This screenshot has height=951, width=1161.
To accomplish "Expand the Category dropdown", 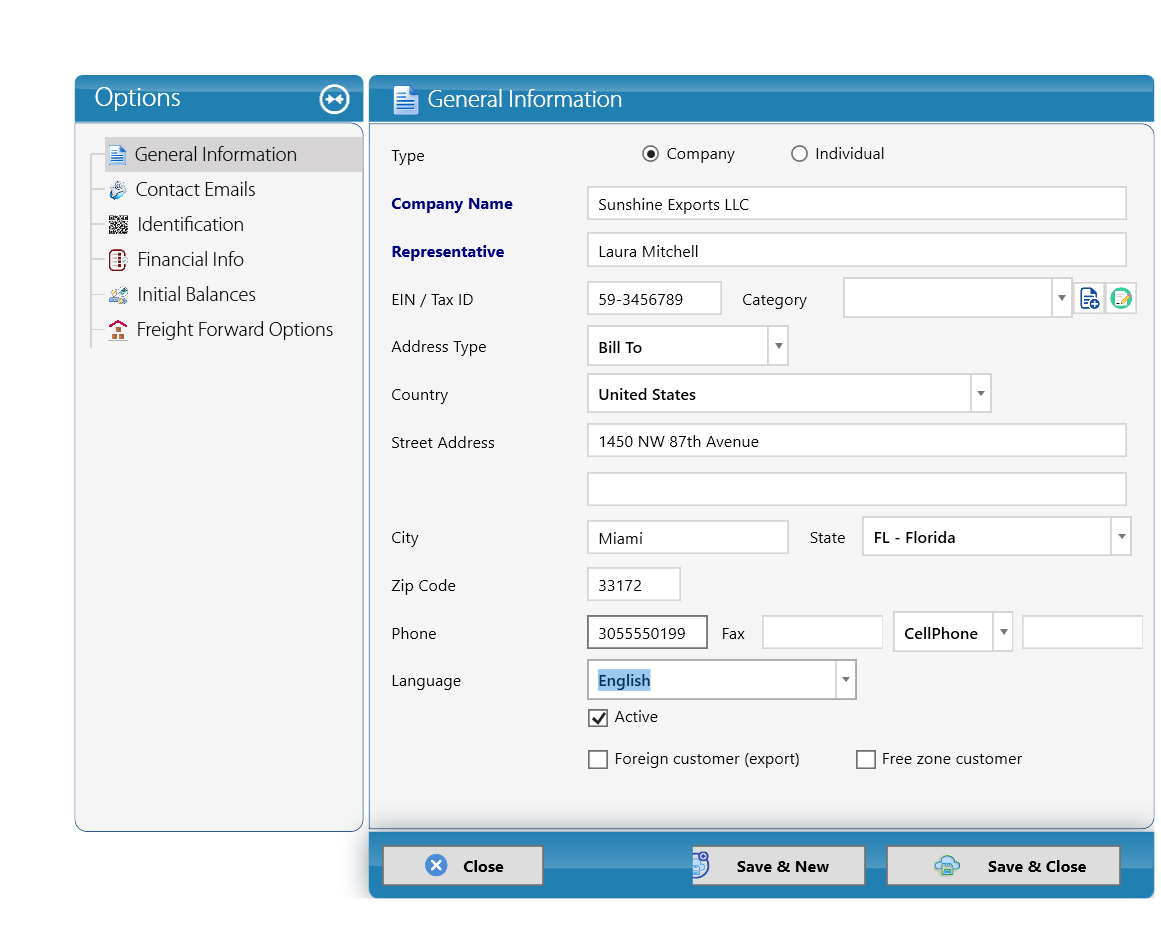I will coord(1062,298).
